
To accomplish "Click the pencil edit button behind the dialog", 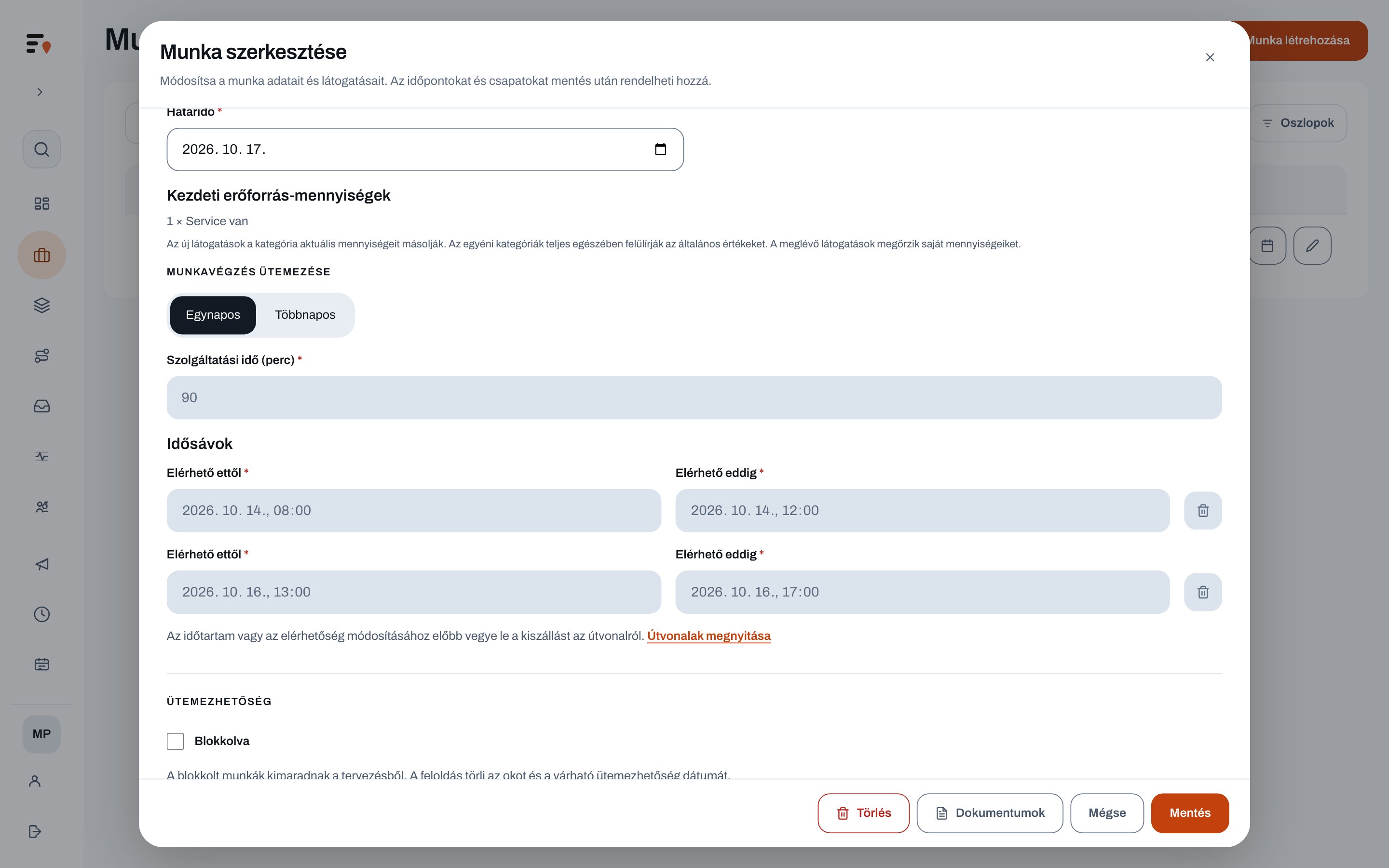I will (x=1312, y=246).
